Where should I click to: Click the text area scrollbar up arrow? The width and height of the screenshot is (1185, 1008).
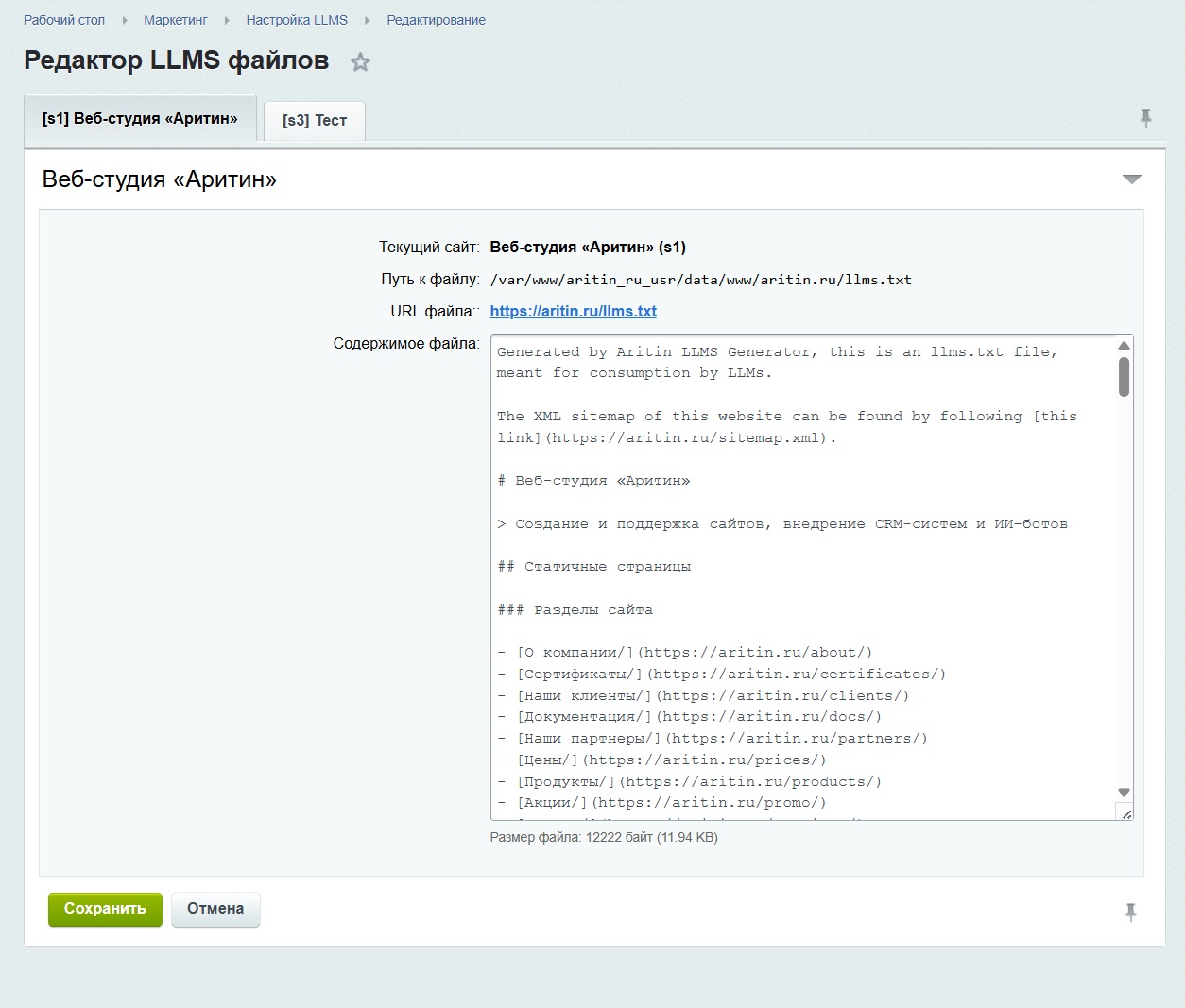click(1124, 346)
